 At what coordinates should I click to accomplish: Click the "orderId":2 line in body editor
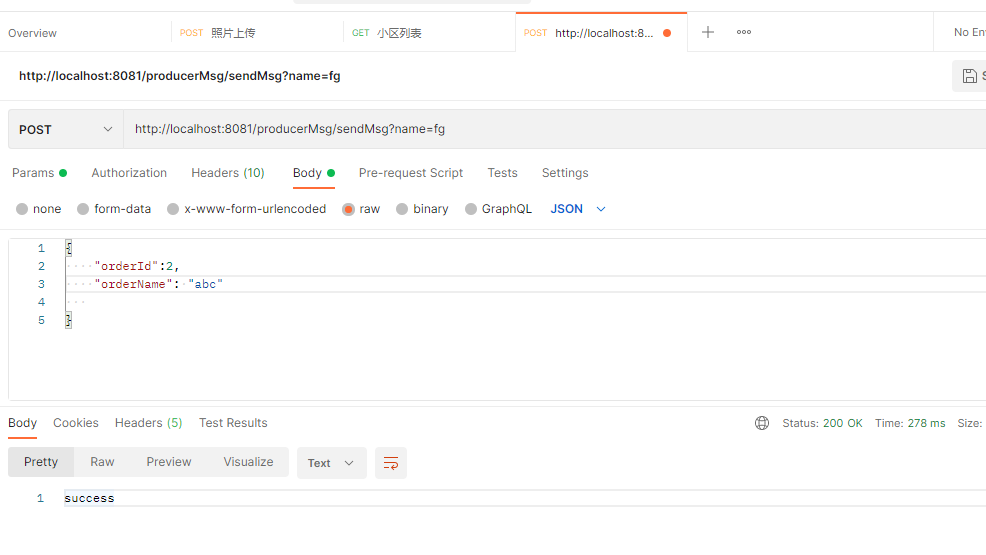click(x=137, y=267)
